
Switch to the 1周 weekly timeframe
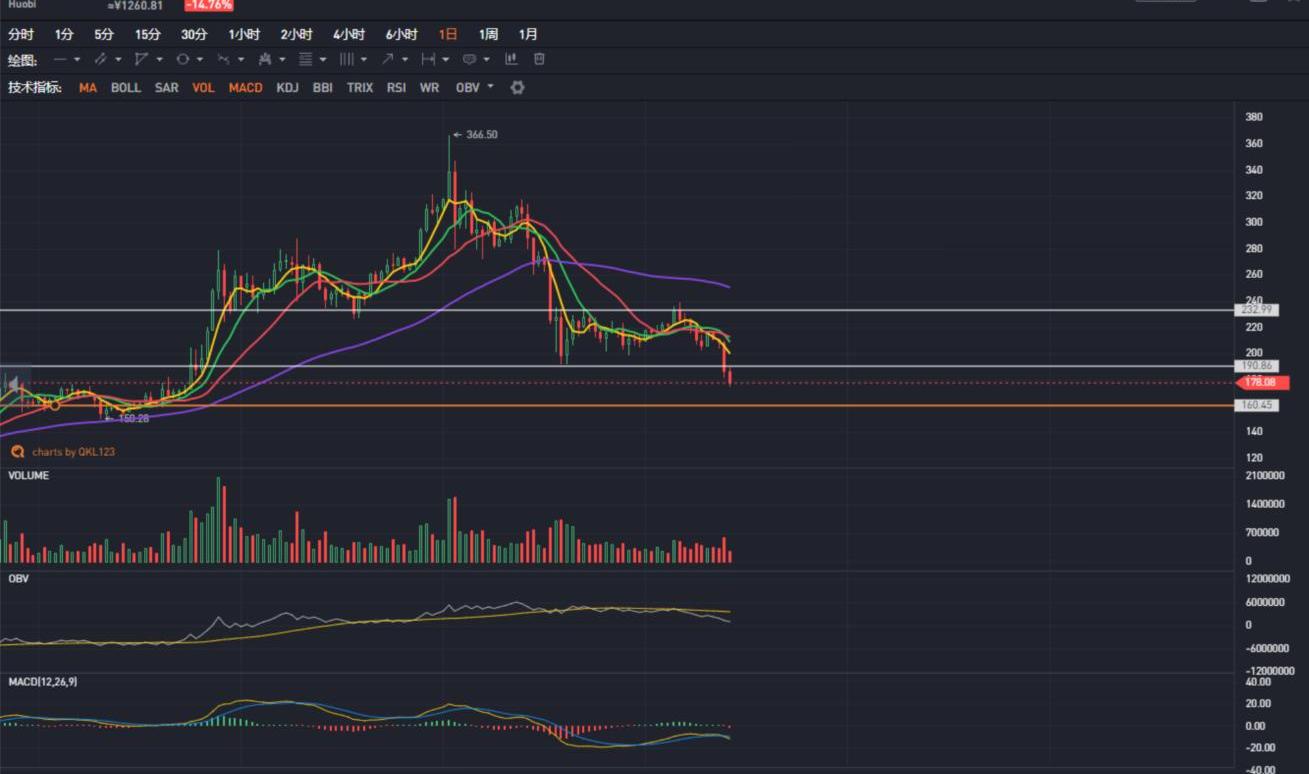click(x=488, y=34)
